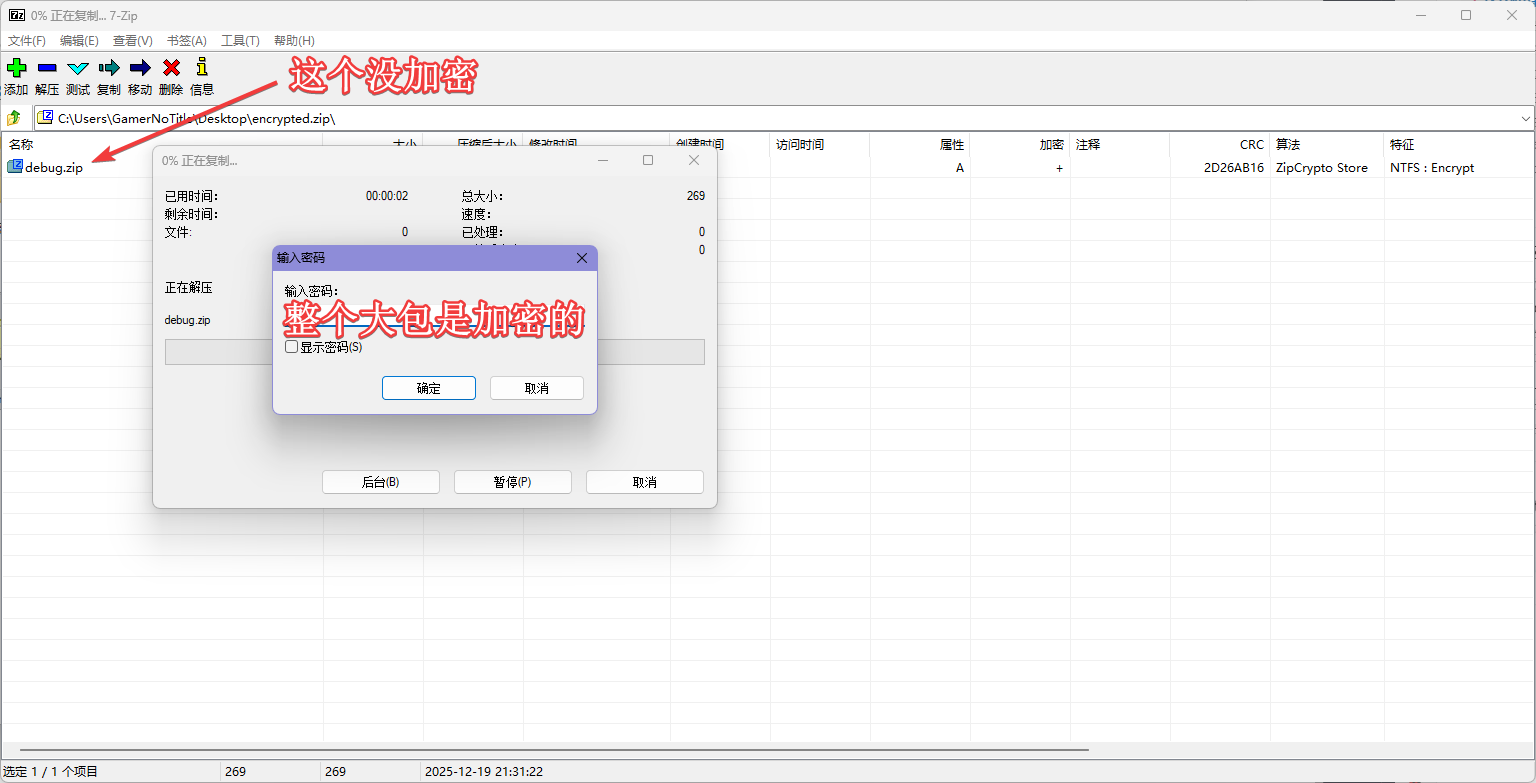Click the Info (信息) toolbar icon
Screen dimensions: 1536x783
(x=202, y=68)
